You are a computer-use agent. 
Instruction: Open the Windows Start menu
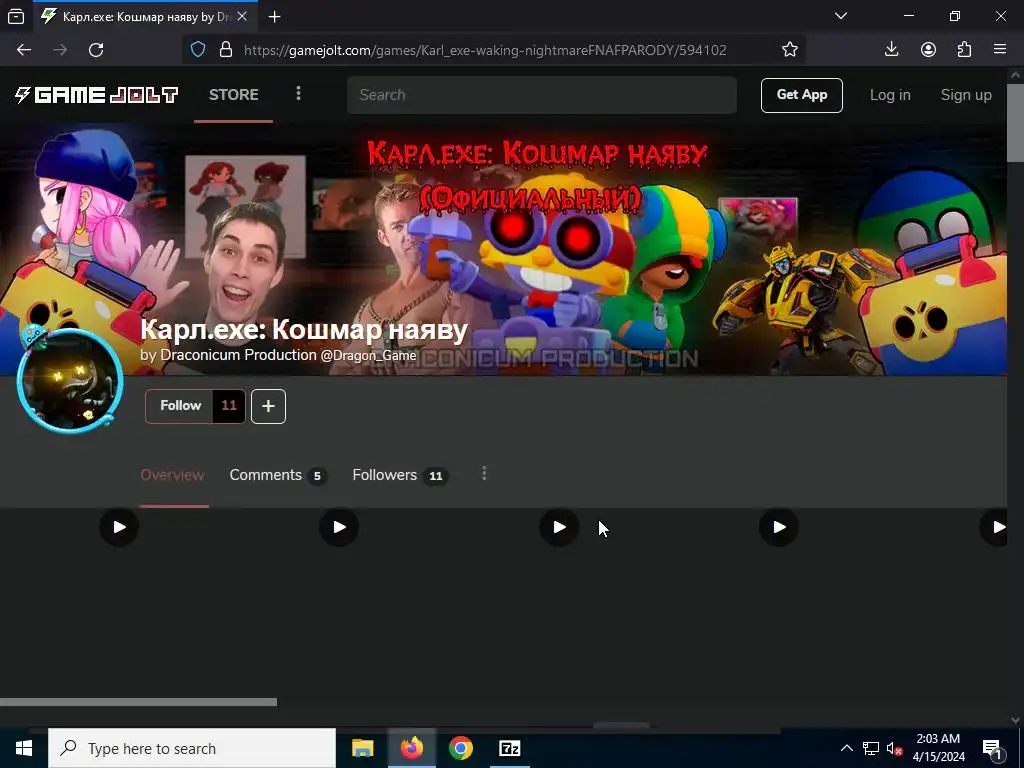(24, 748)
